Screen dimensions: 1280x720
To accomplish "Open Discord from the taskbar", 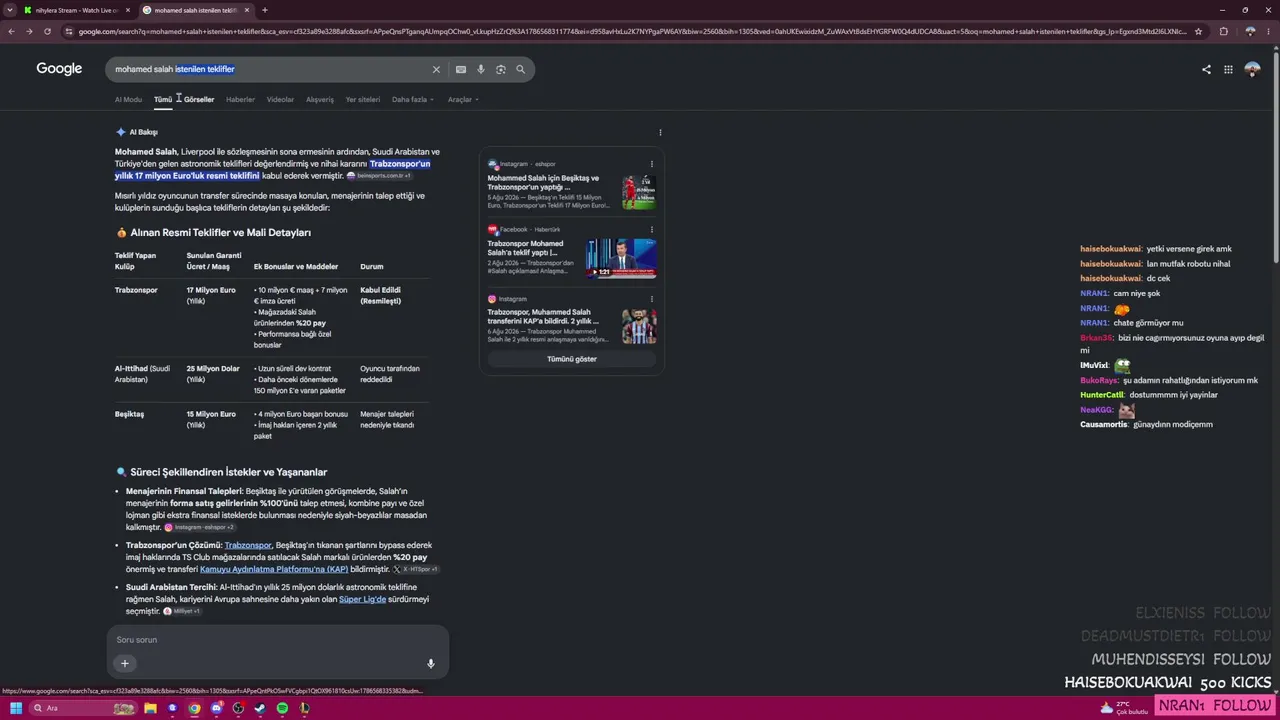I will (x=216, y=708).
